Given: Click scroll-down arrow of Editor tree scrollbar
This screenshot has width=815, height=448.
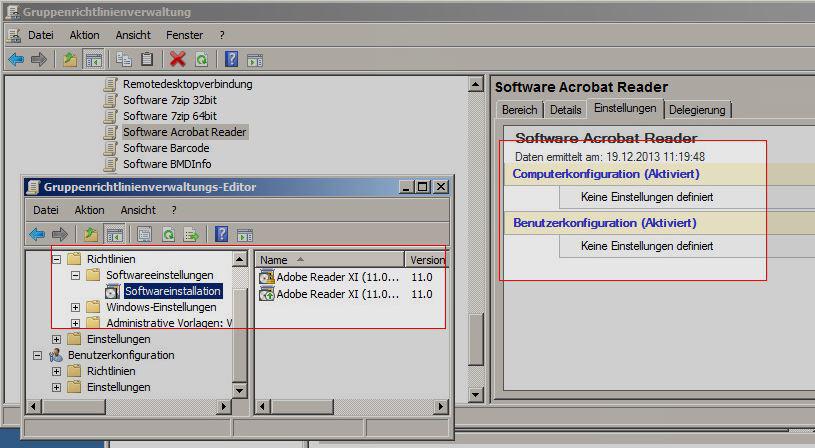Looking at the screenshot, I should 239,390.
